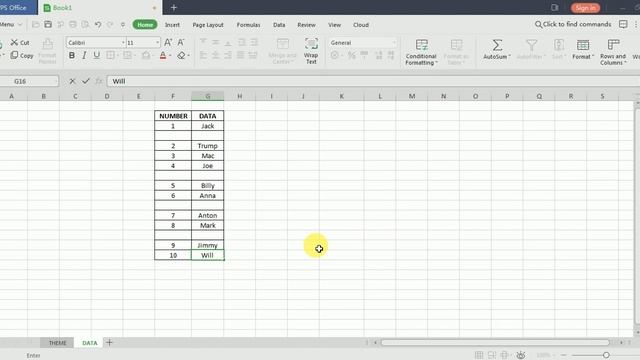Image resolution: width=640 pixels, height=360 pixels.
Task: Open the Calibri font name dropdown
Action: [x=123, y=42]
